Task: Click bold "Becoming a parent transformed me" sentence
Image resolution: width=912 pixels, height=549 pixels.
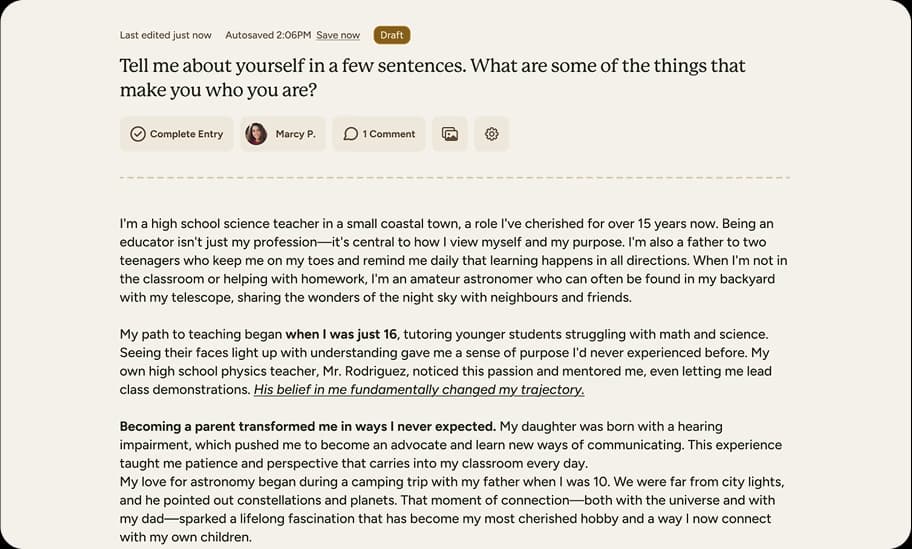Action: click(x=307, y=426)
